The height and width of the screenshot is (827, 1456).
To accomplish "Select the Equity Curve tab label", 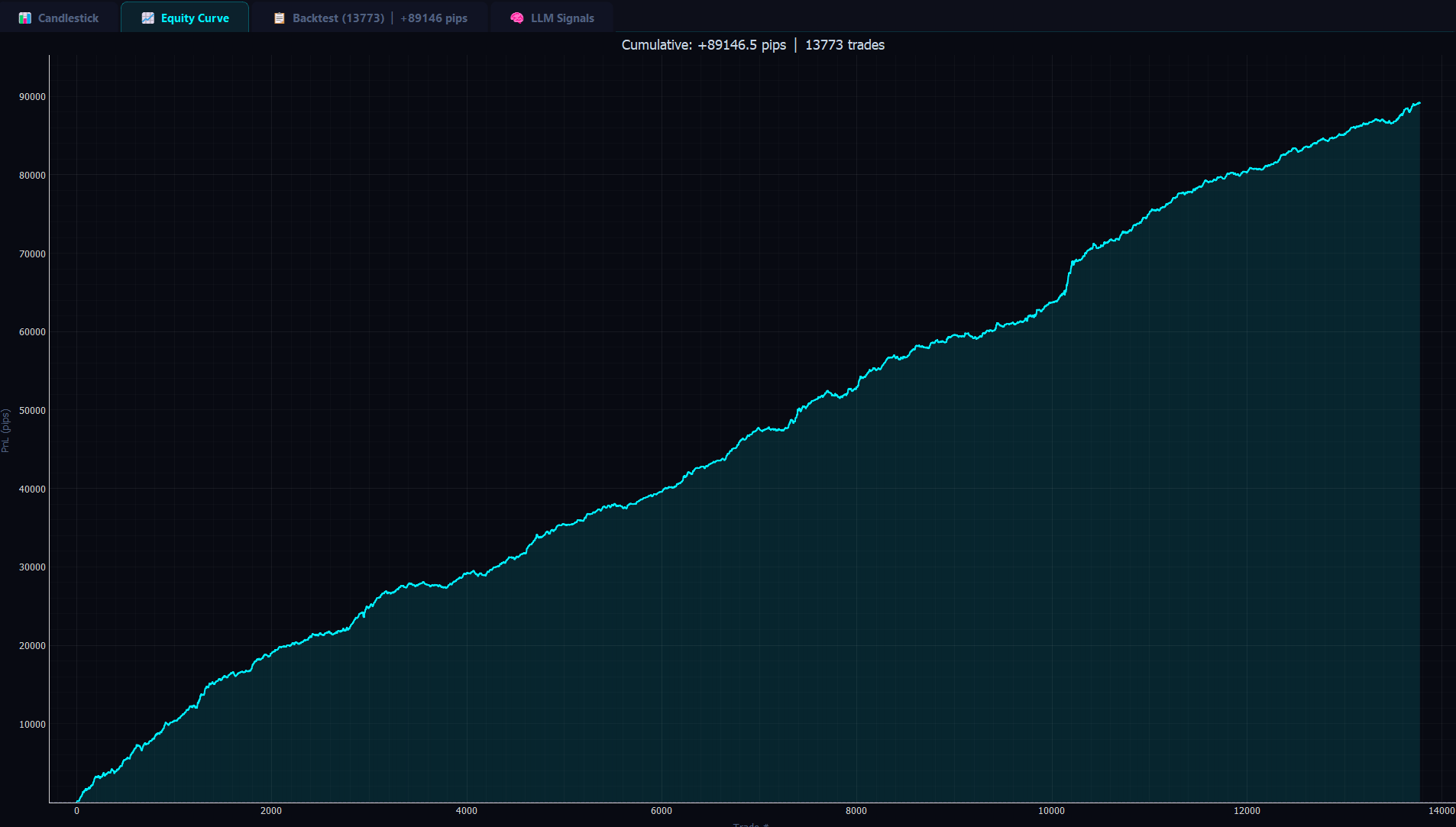I will (x=195, y=18).
